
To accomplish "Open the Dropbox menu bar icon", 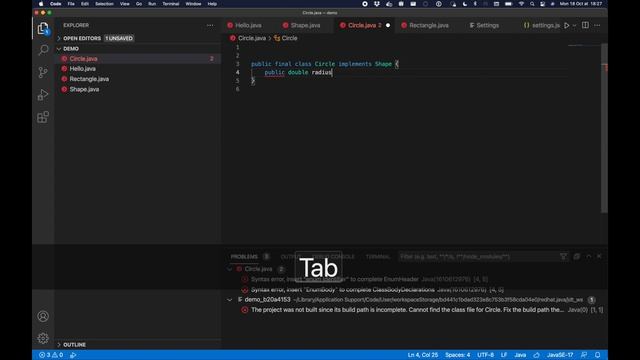I will 377,4.
